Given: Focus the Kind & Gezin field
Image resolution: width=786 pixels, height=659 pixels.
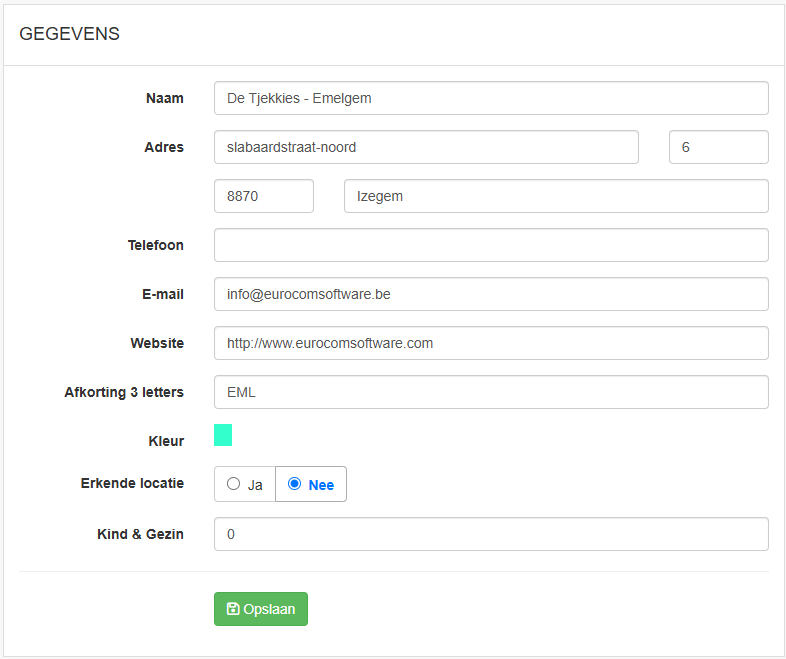Looking at the screenshot, I should [491, 534].
